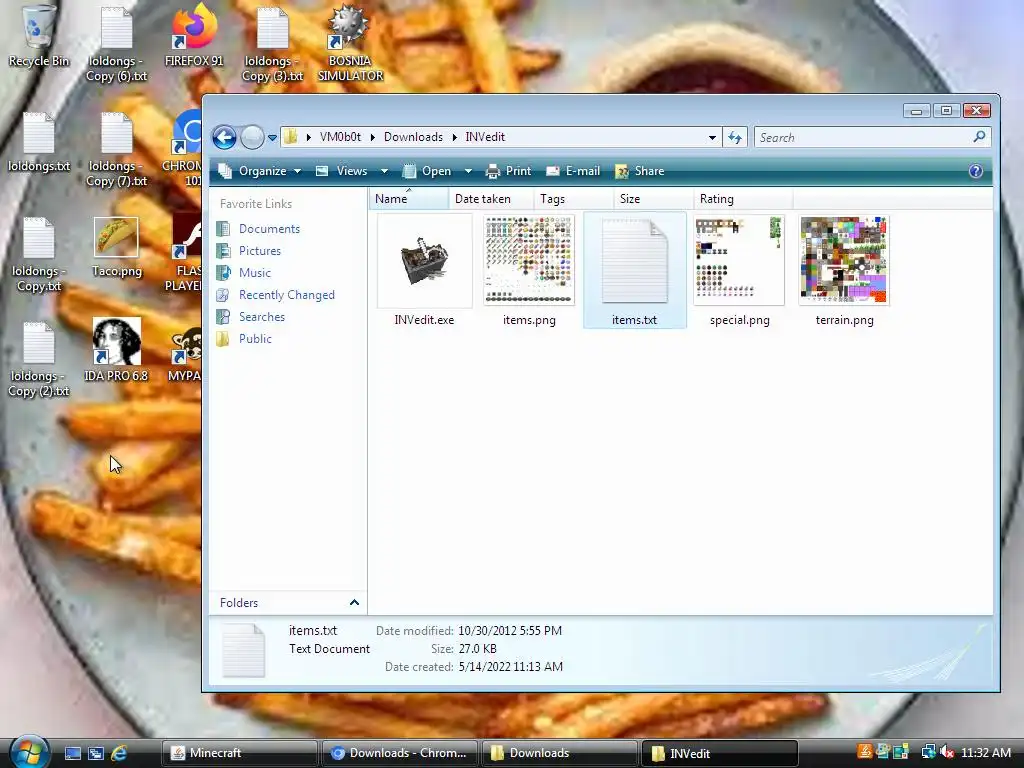The height and width of the screenshot is (768, 1024).
Task: Switch to INVedit taskbar button
Action: tap(720, 753)
